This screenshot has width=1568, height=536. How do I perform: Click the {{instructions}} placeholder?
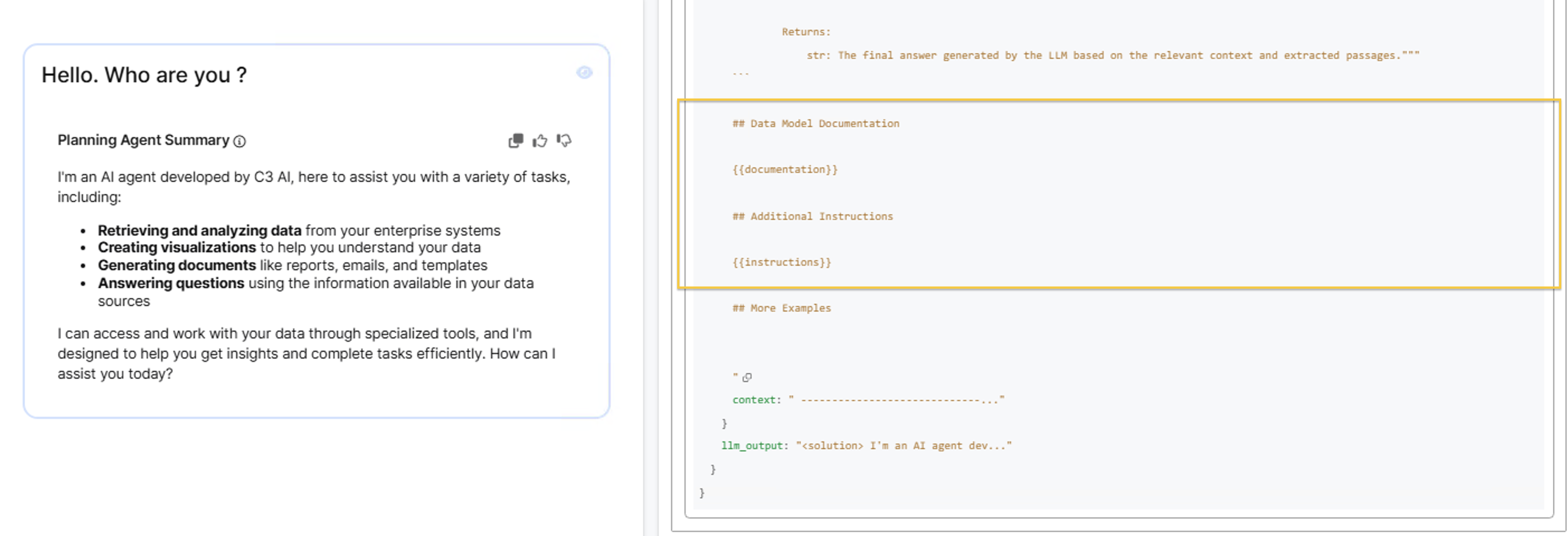pyautogui.click(x=782, y=262)
